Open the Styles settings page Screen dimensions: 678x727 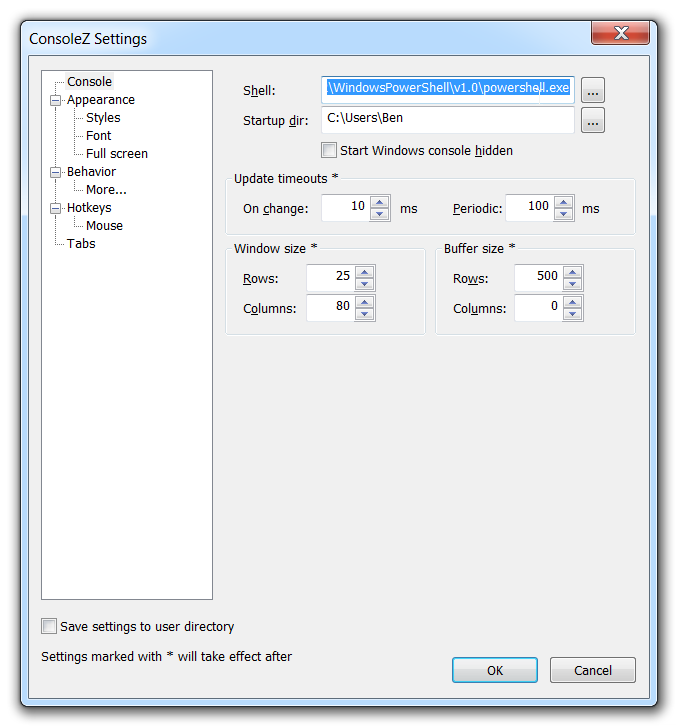pos(103,118)
